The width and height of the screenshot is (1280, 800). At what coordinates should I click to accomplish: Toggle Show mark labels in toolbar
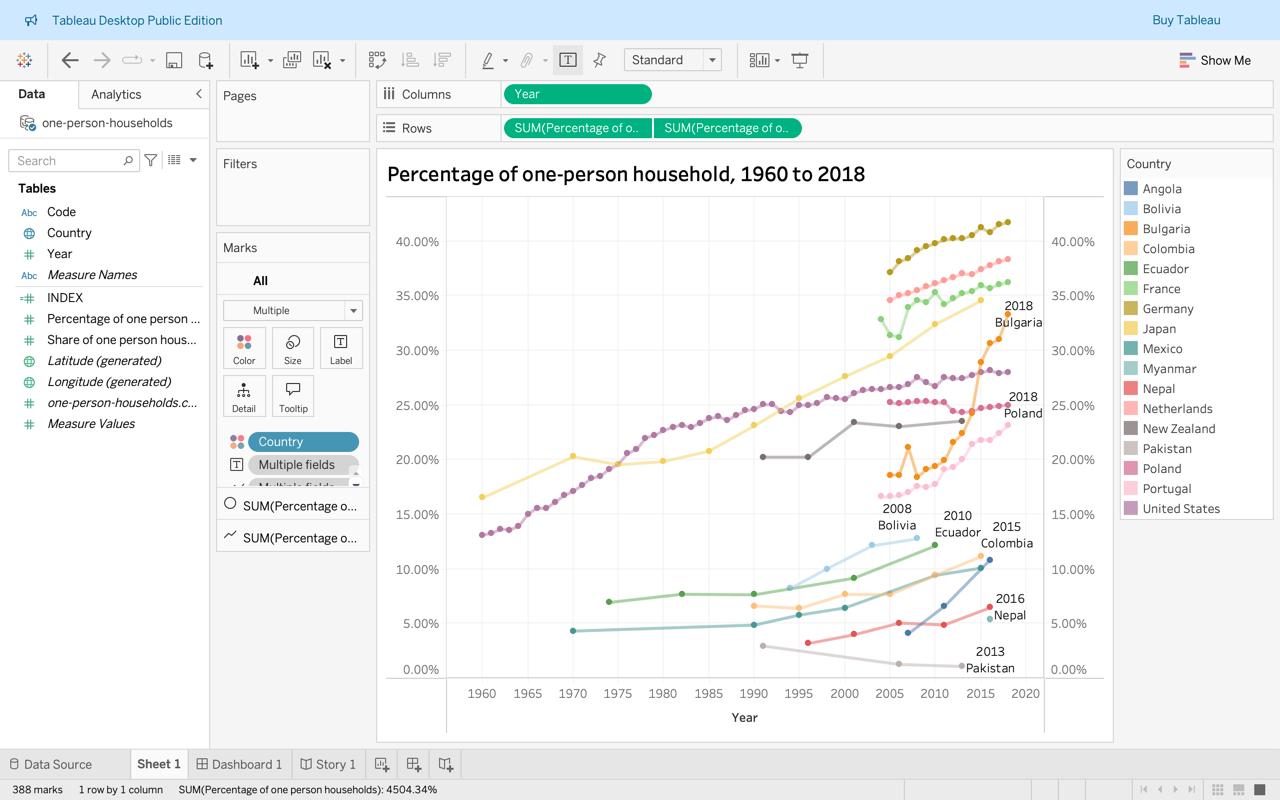[567, 60]
